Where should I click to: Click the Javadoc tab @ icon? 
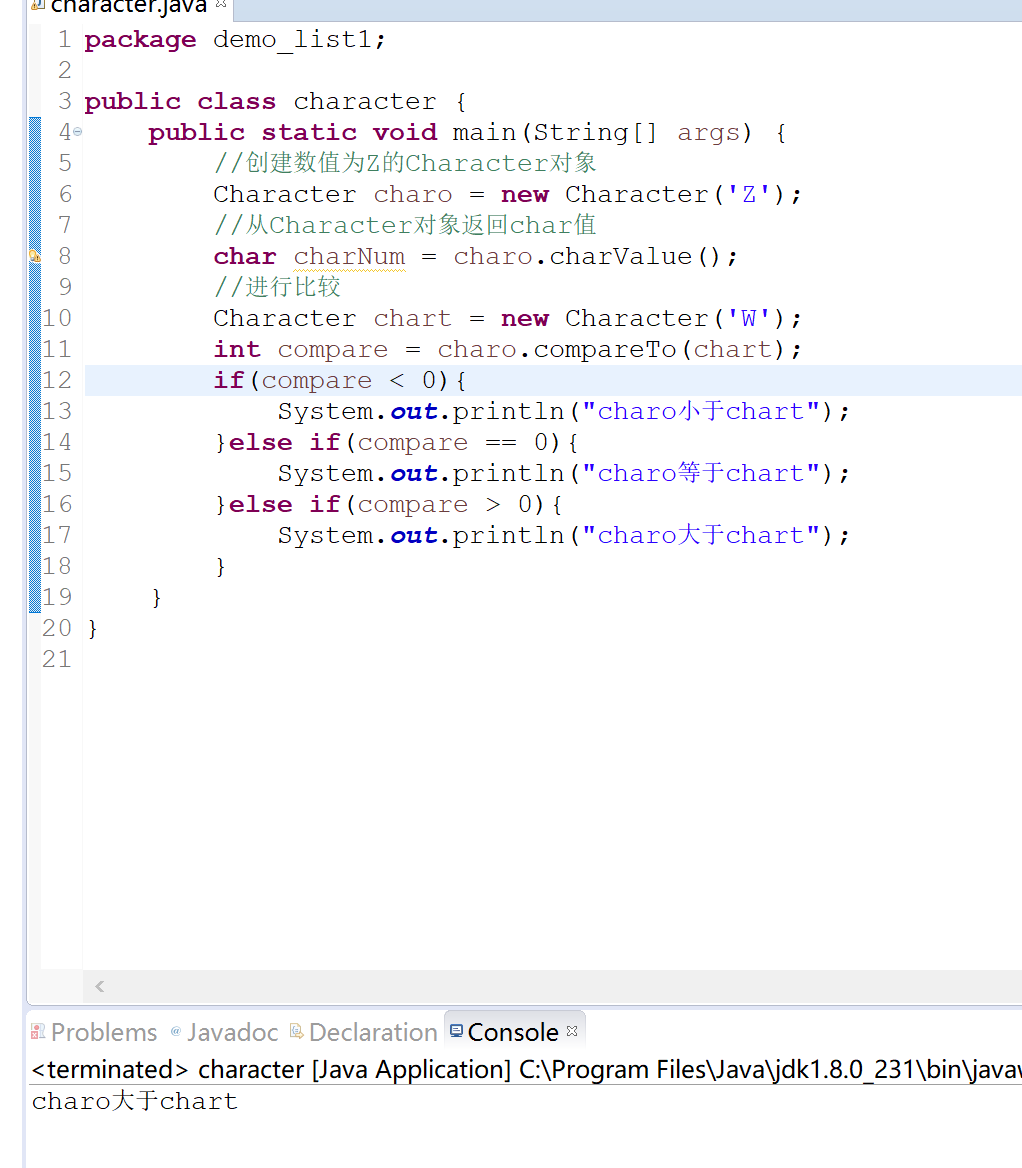(x=176, y=1031)
